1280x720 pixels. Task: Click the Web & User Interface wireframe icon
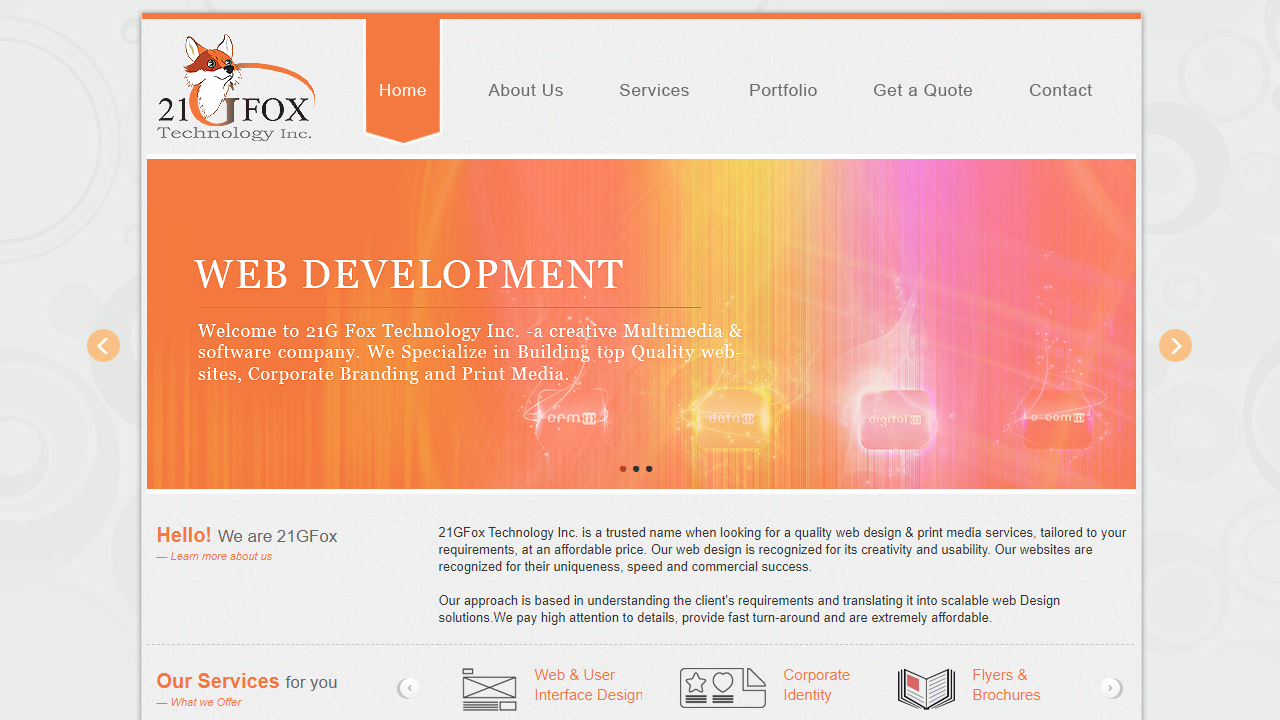click(489, 689)
